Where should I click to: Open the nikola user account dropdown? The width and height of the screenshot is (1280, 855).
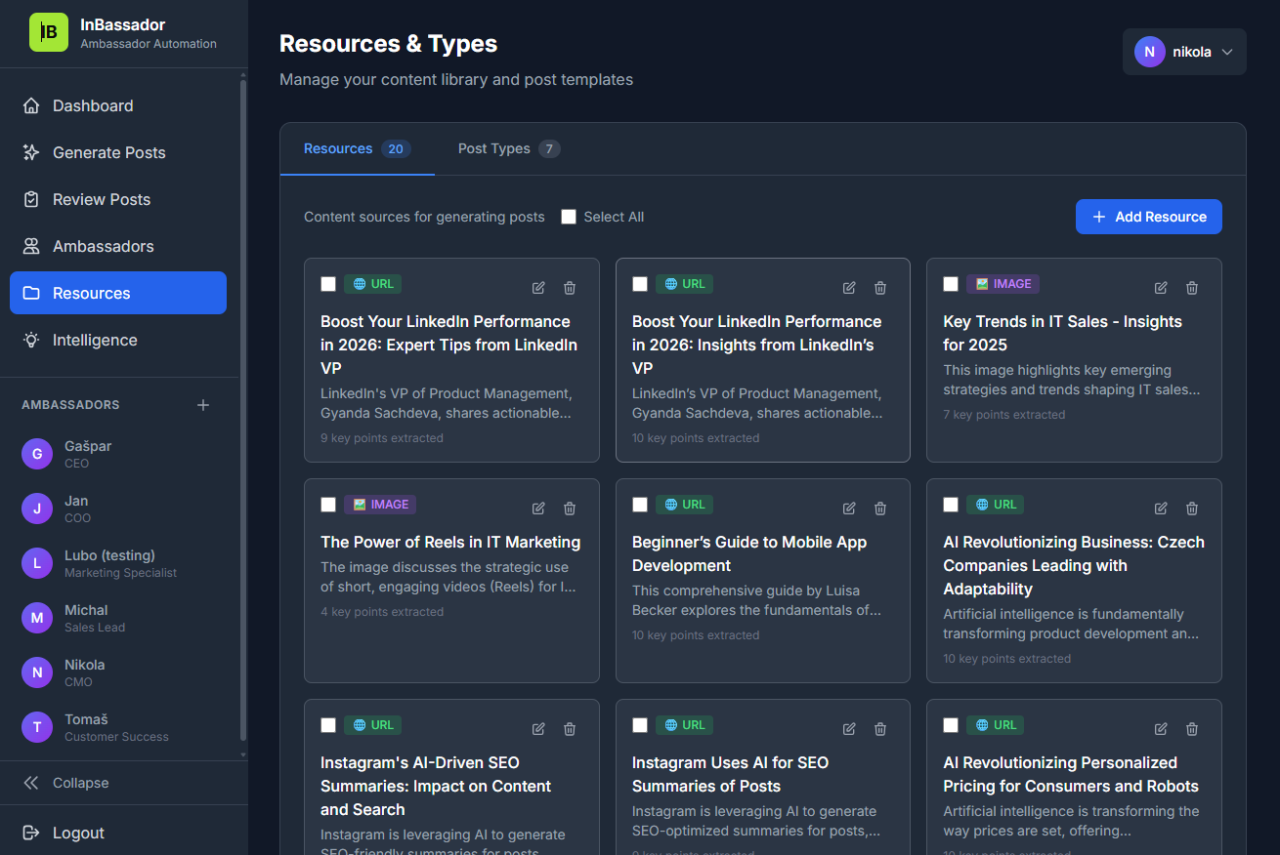tap(1184, 52)
